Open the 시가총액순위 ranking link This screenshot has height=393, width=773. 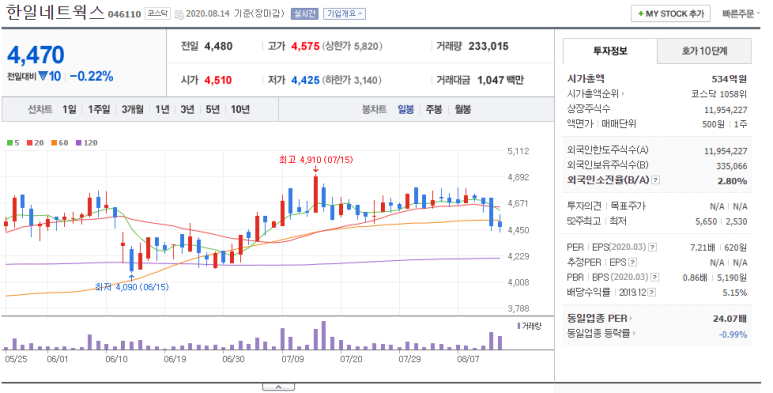click(x=596, y=94)
